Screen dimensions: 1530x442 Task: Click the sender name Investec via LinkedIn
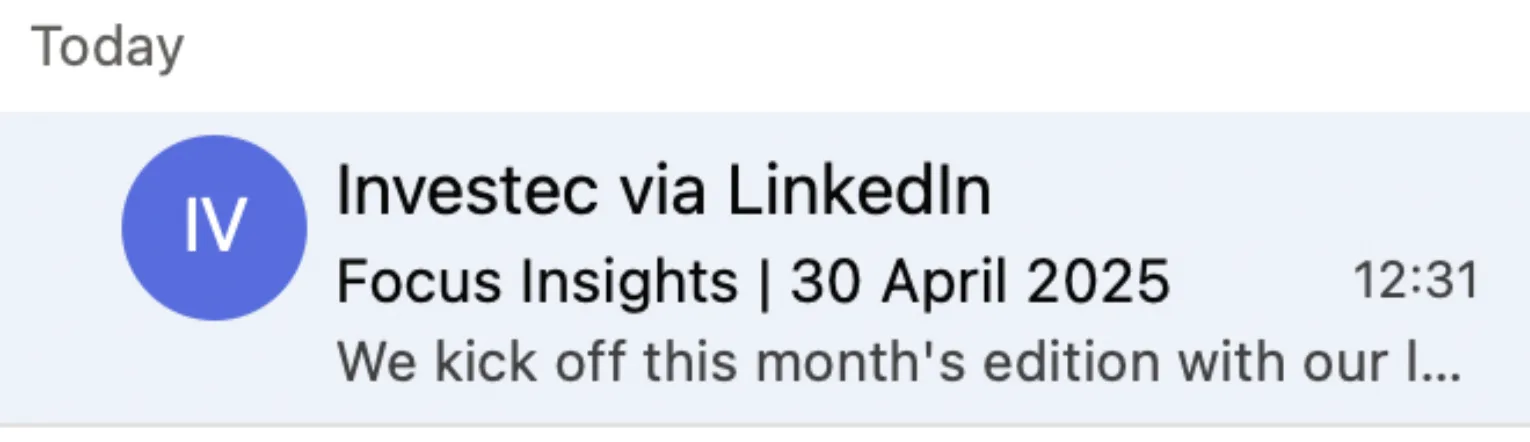point(663,191)
